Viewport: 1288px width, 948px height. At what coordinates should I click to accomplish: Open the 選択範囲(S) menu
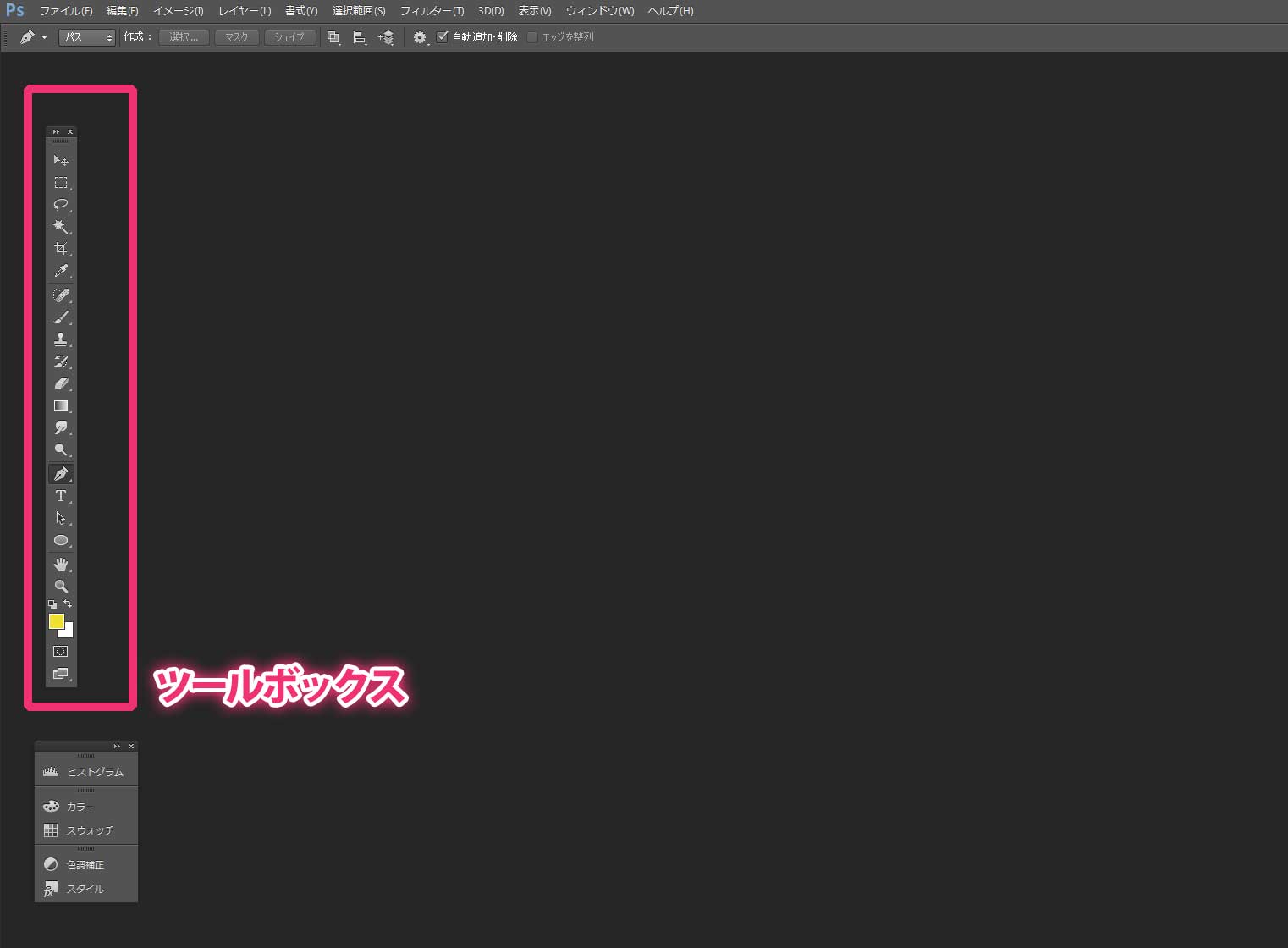pos(359,11)
